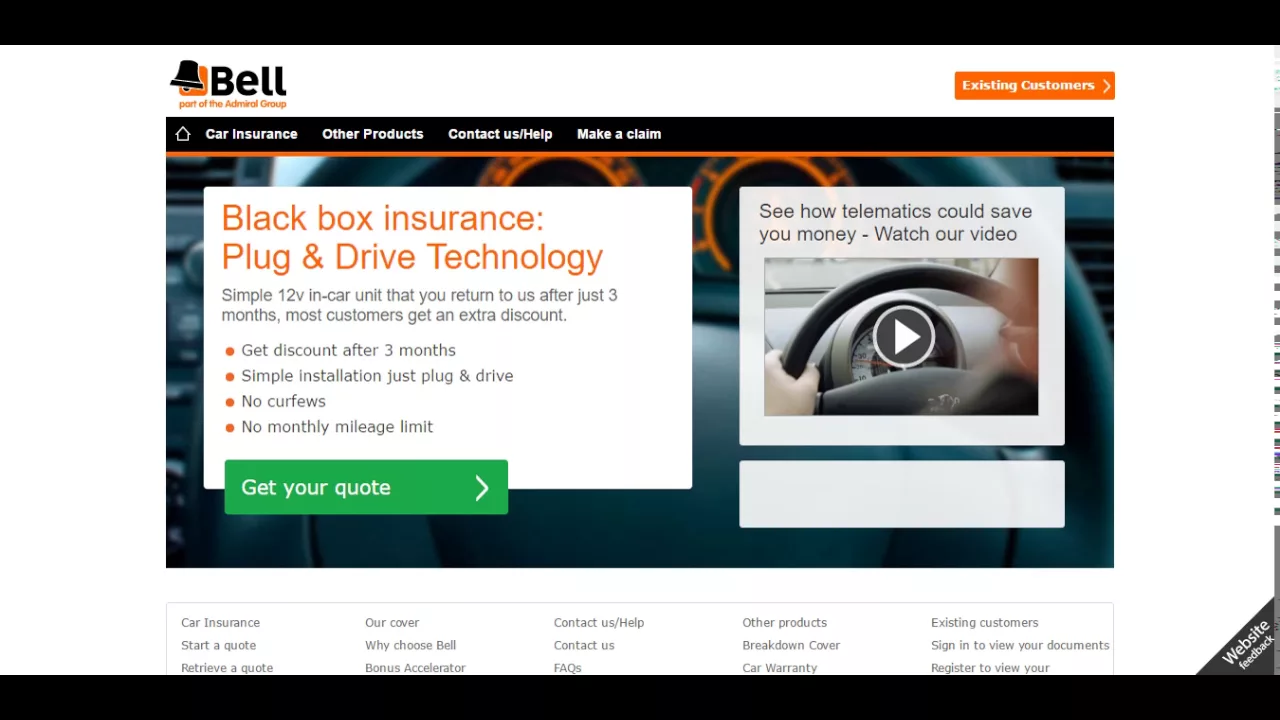Viewport: 1280px width, 720px height.
Task: Open the Contact us/Help footer link
Action: tap(599, 622)
